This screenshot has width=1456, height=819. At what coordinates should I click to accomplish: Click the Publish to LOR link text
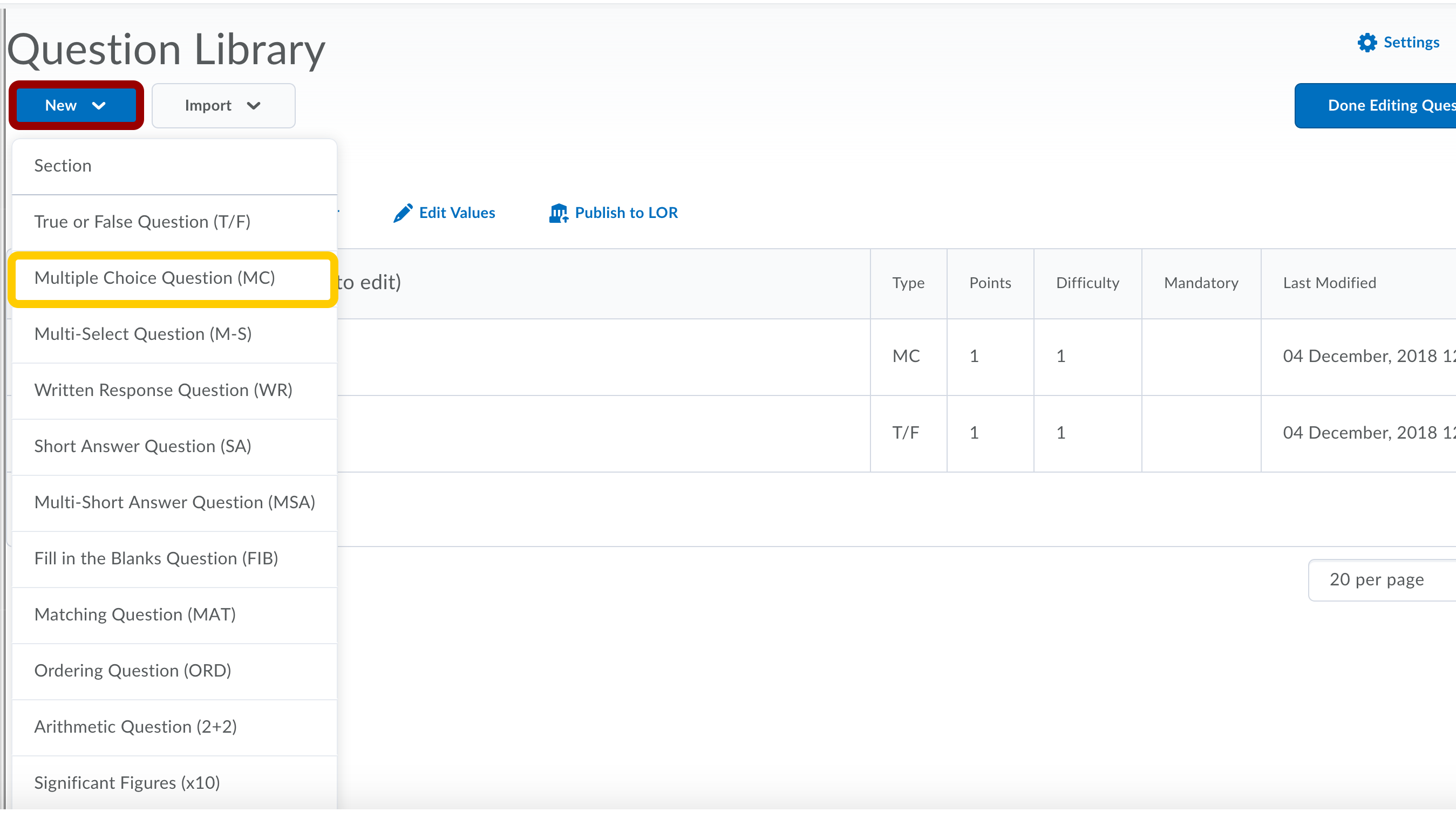(x=625, y=213)
